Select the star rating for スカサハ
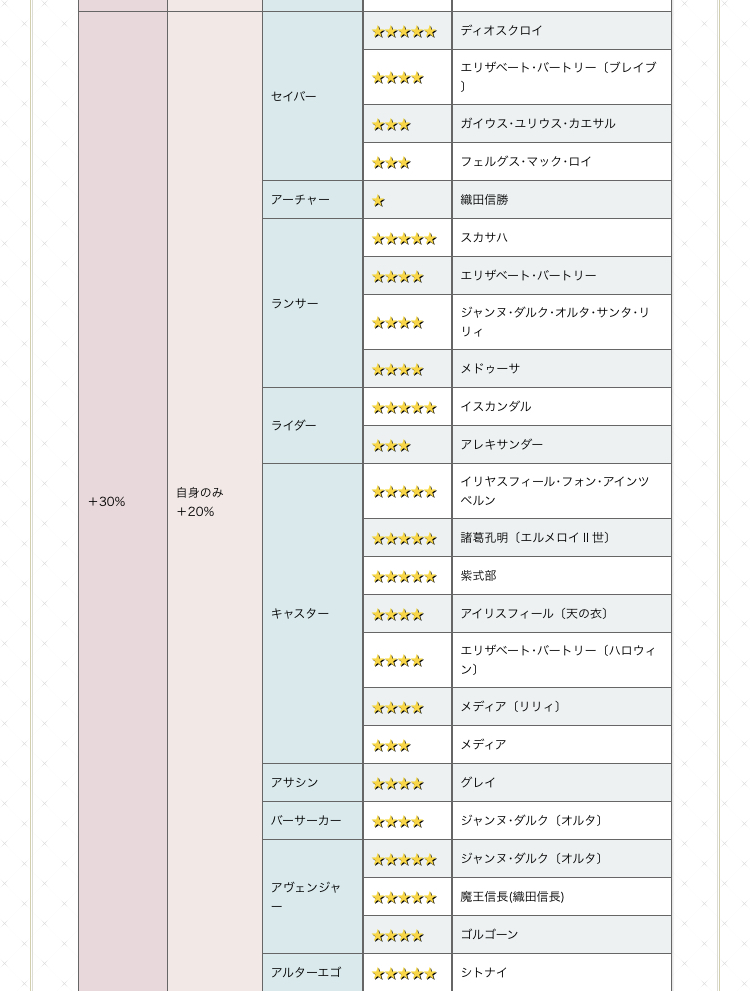The width and height of the screenshot is (750, 991). point(404,239)
